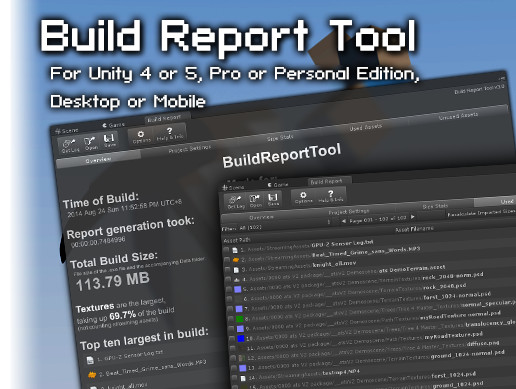
Task: Click file icon of GPU-Z Sensor Log row
Action: [x=235, y=250]
